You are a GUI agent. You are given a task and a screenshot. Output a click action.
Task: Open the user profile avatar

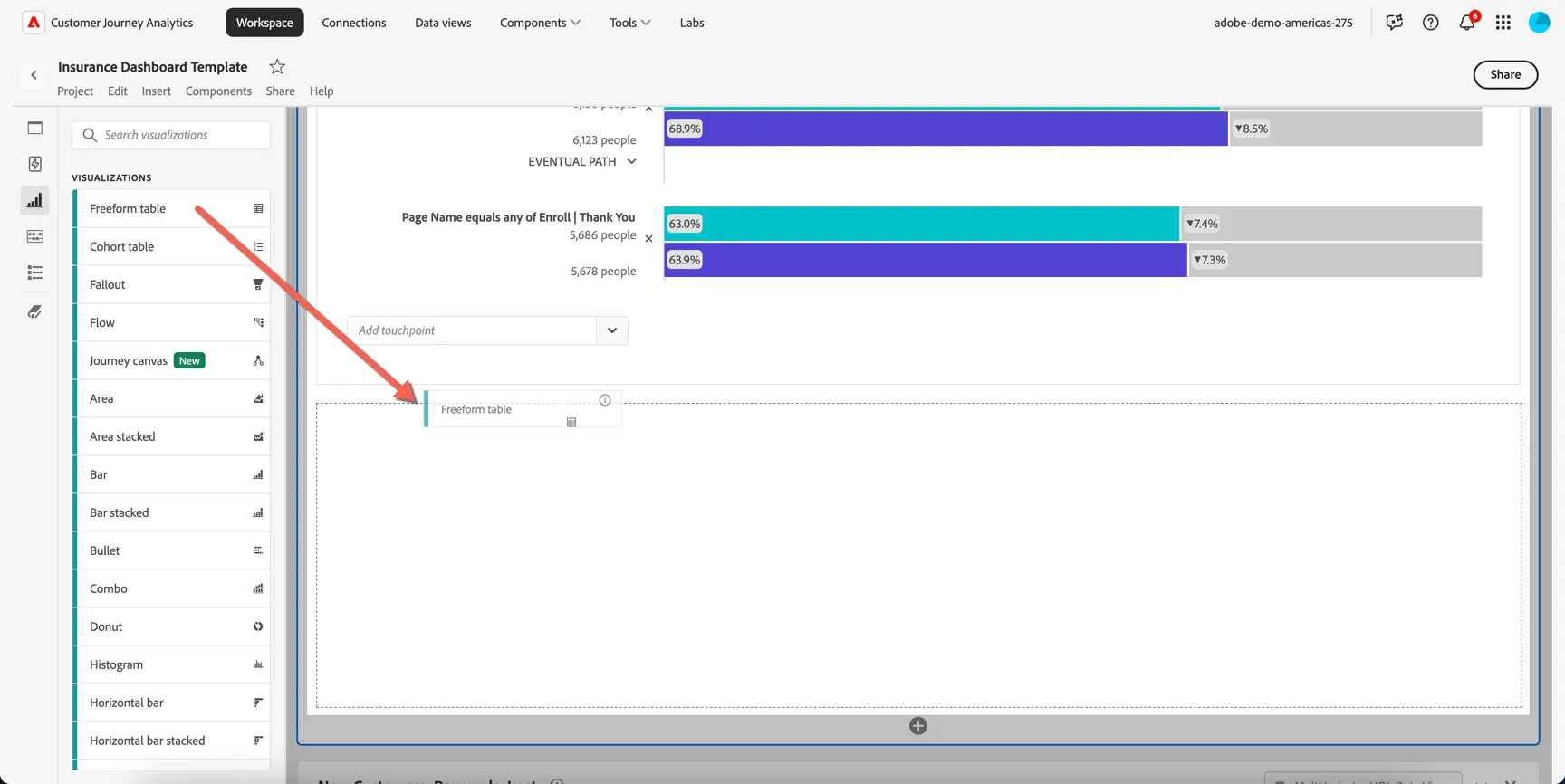tap(1540, 23)
